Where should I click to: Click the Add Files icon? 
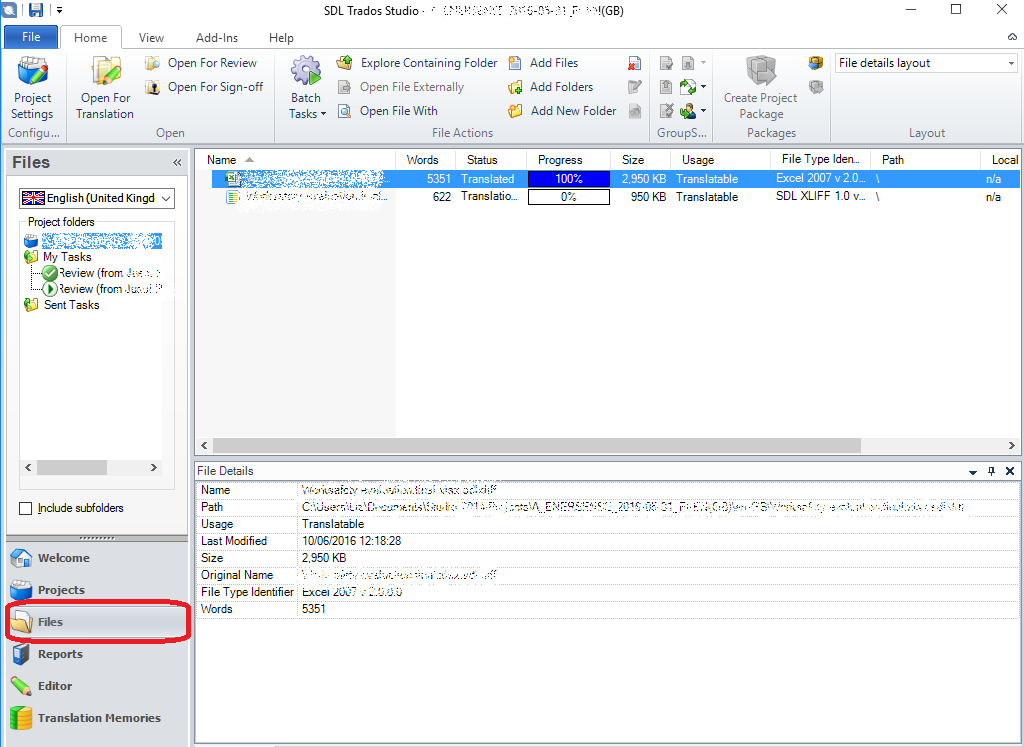click(x=516, y=63)
